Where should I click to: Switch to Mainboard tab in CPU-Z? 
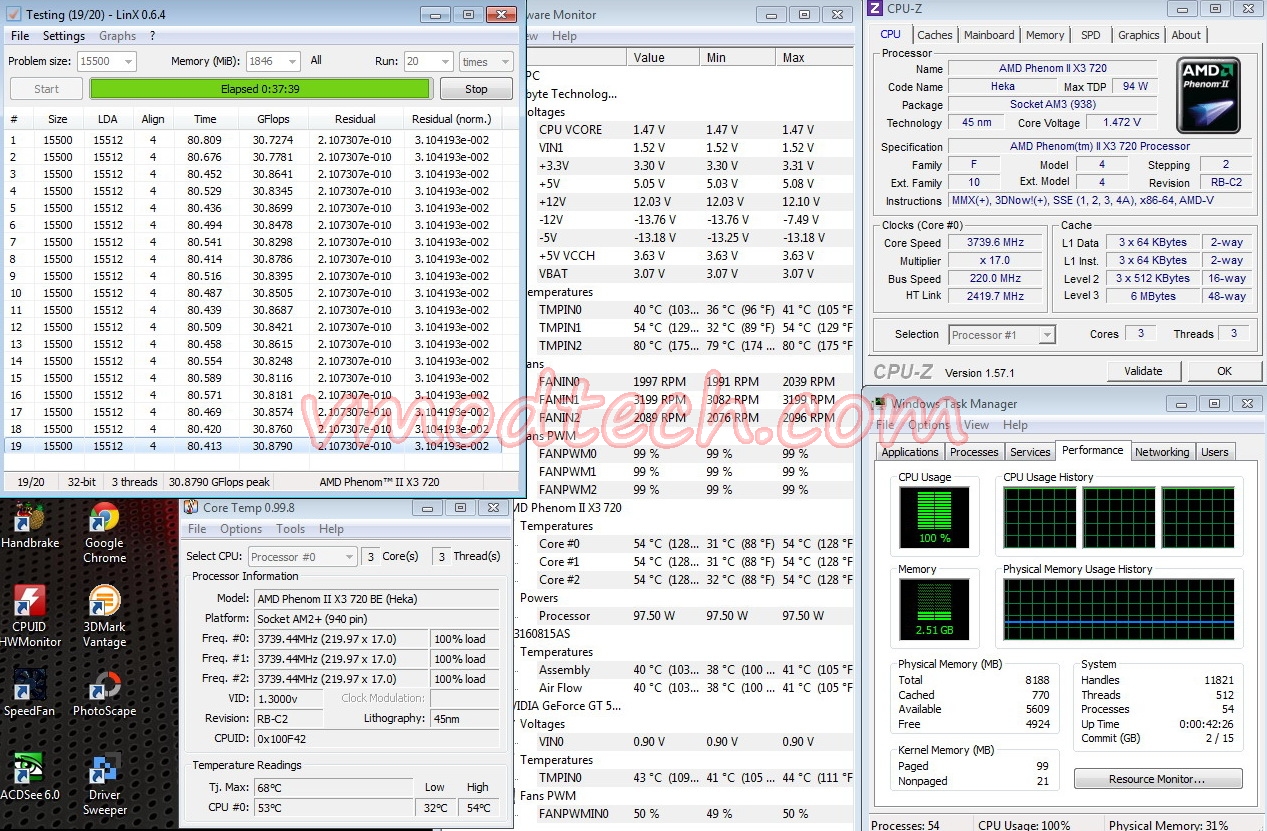tap(989, 35)
